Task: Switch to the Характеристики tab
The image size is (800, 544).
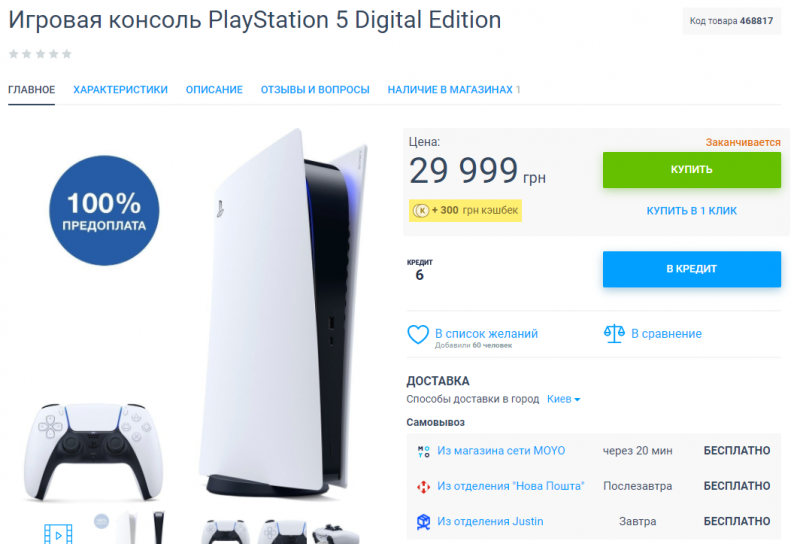Action: pos(120,90)
